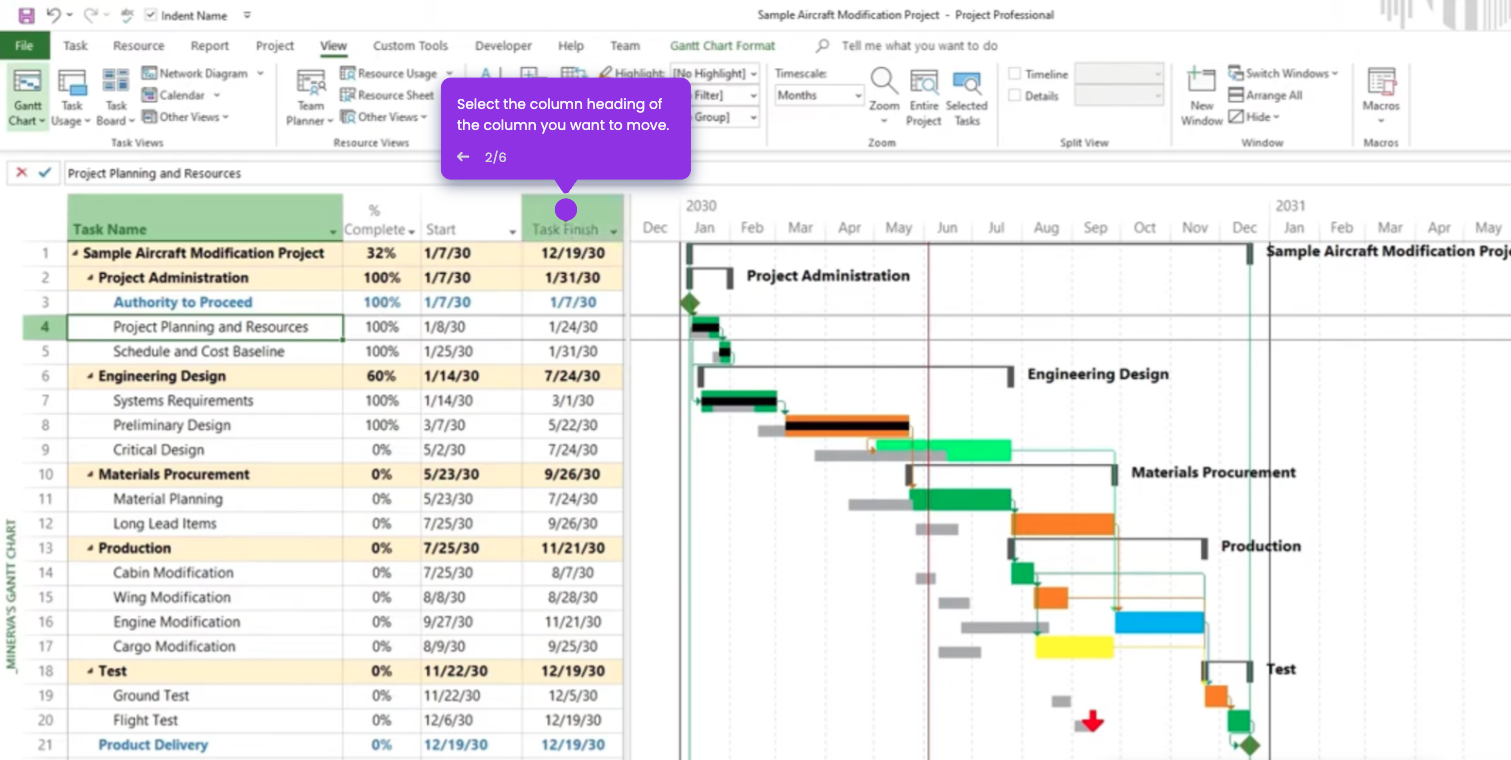Switch to the Project ribbon tab
Image resolution: width=1511 pixels, height=760 pixels.
[x=275, y=46]
